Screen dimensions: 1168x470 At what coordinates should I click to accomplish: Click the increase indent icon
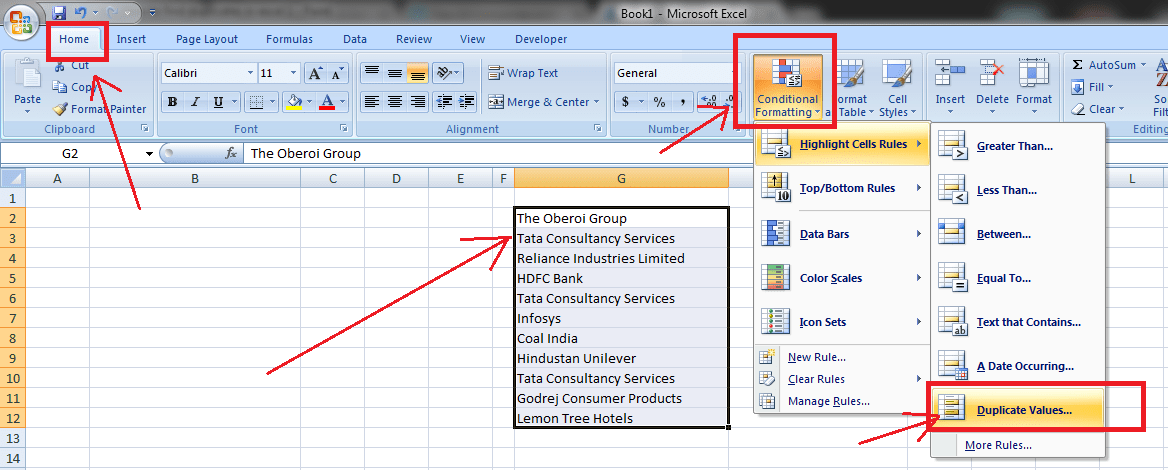click(466, 102)
